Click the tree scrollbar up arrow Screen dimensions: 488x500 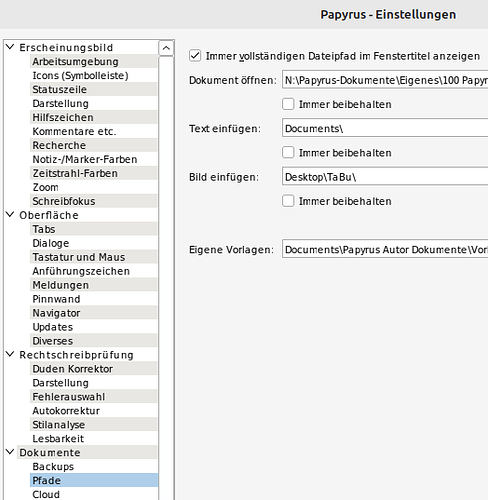click(166, 49)
